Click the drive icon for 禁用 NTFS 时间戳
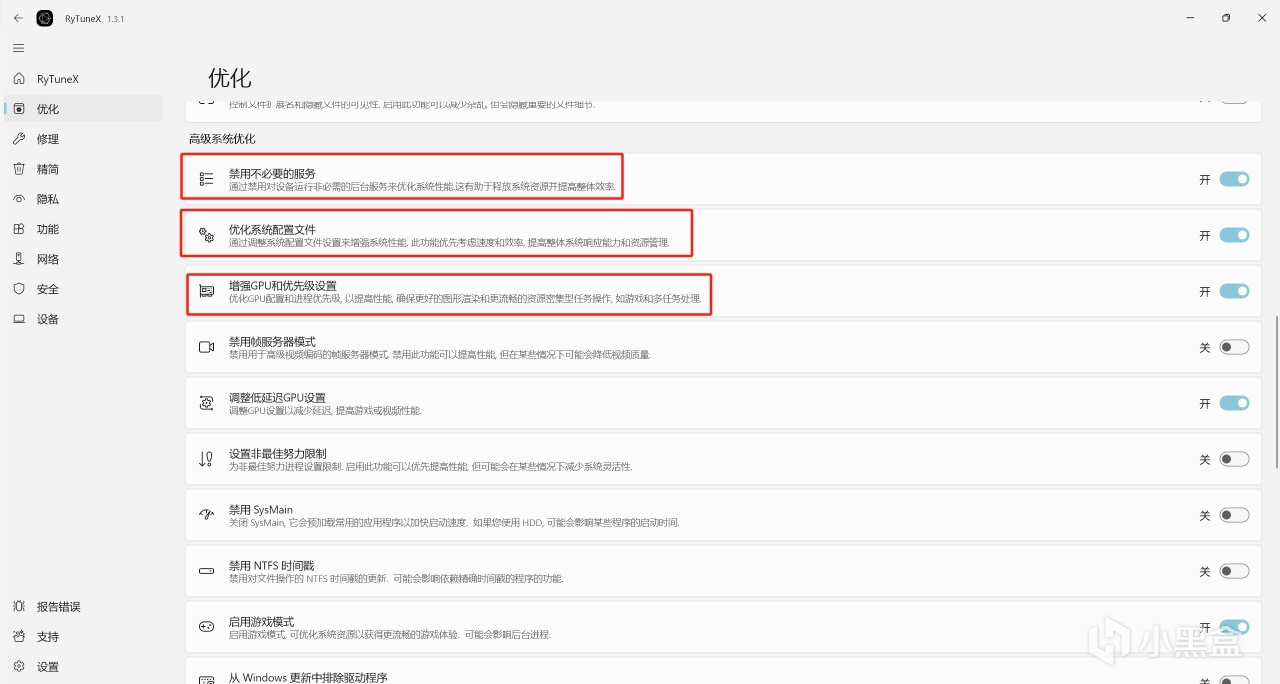The image size is (1280, 684). point(206,571)
